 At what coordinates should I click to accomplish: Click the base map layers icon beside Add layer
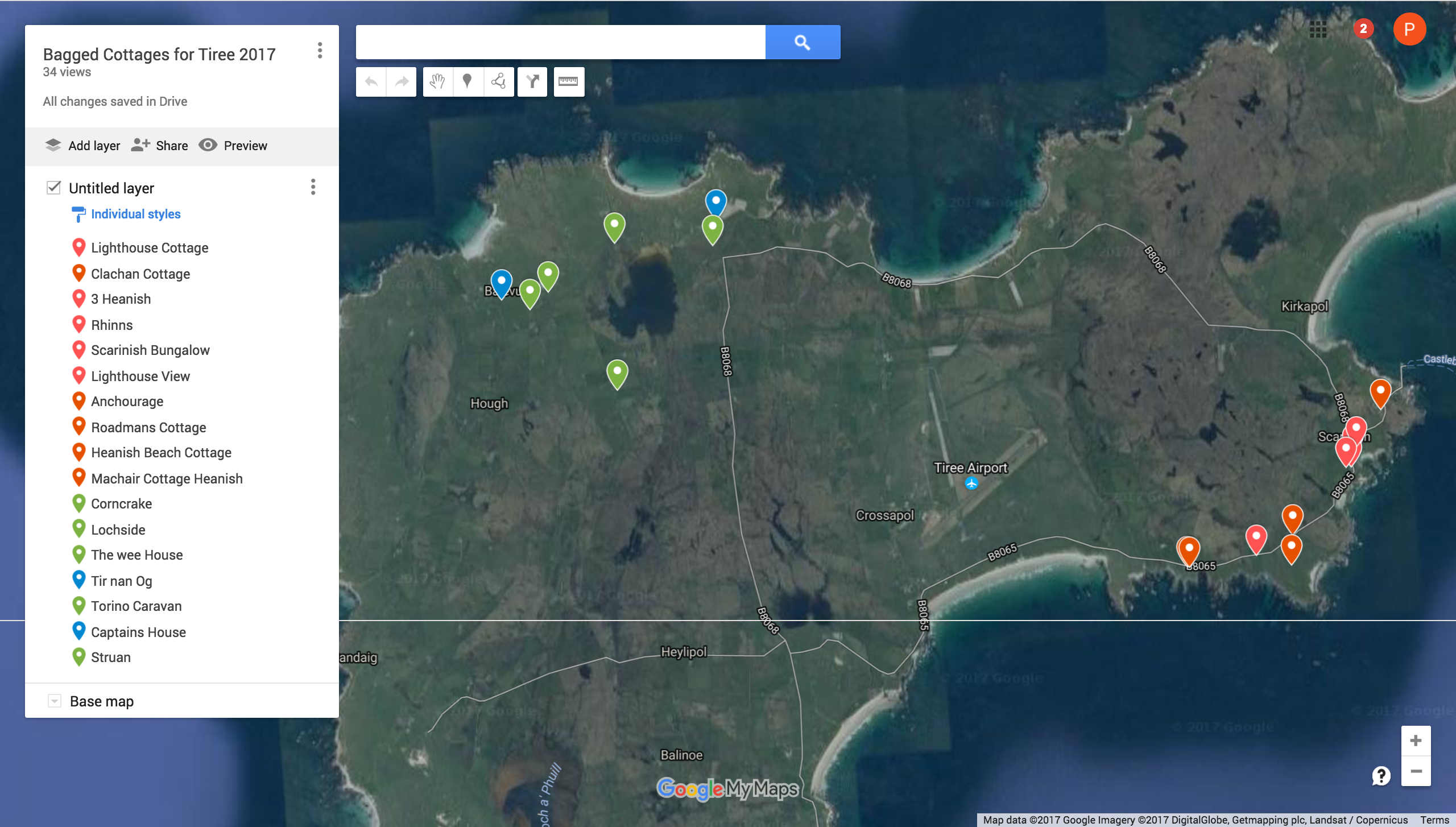[53, 145]
